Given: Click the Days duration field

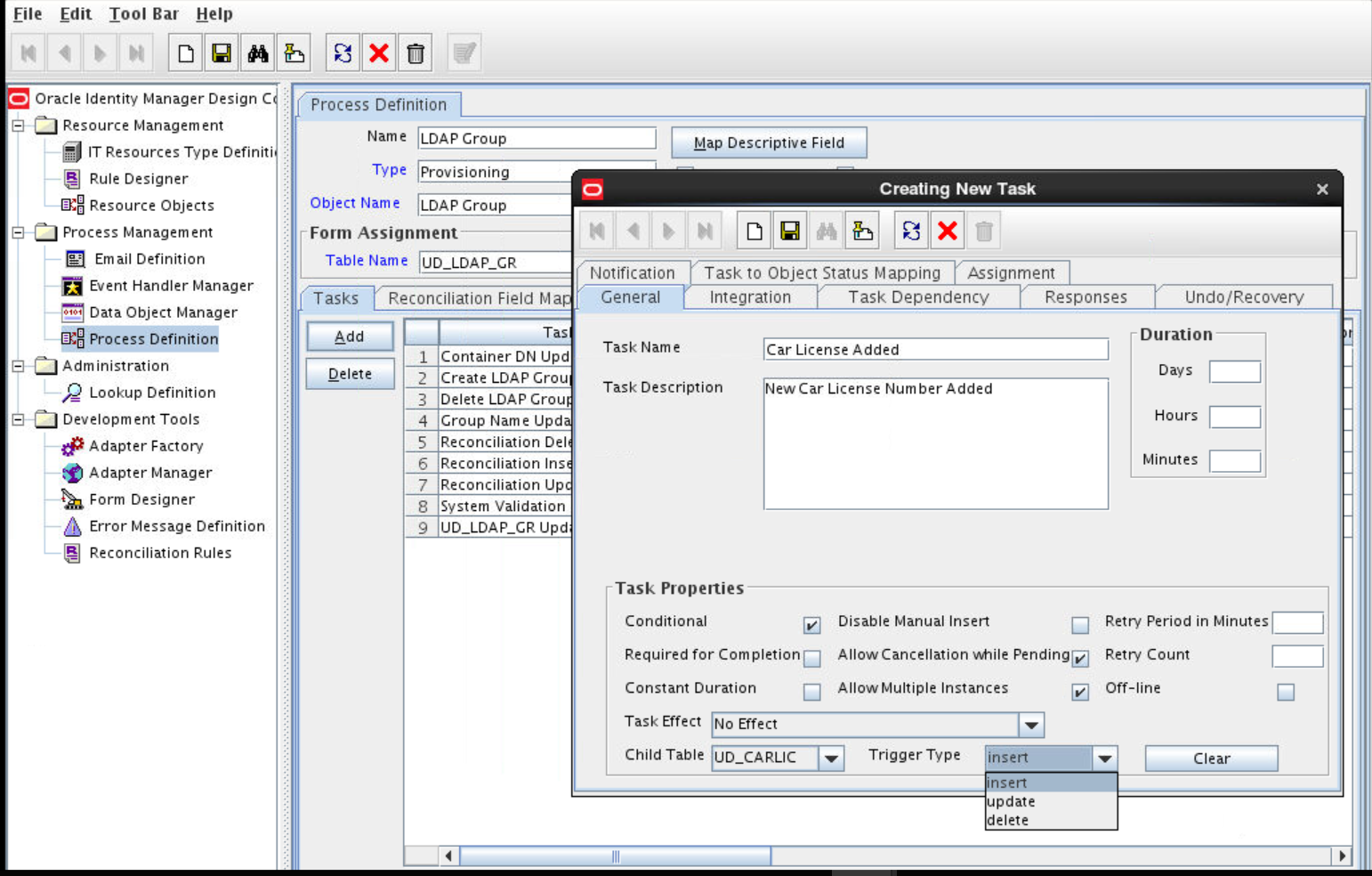Looking at the screenshot, I should (x=1235, y=371).
